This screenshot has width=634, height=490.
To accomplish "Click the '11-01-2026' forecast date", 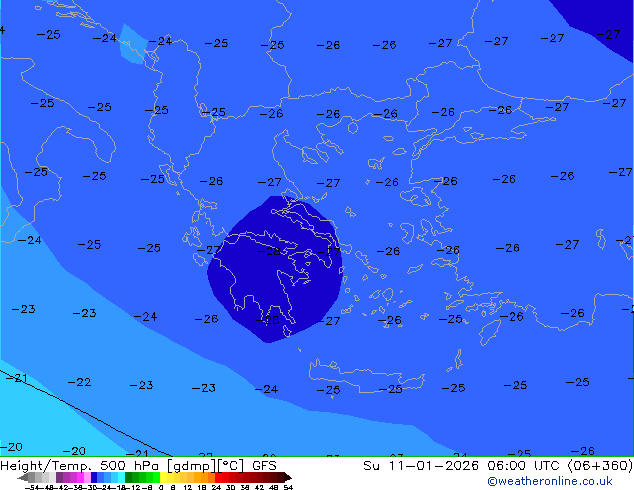I will [x=433, y=466].
